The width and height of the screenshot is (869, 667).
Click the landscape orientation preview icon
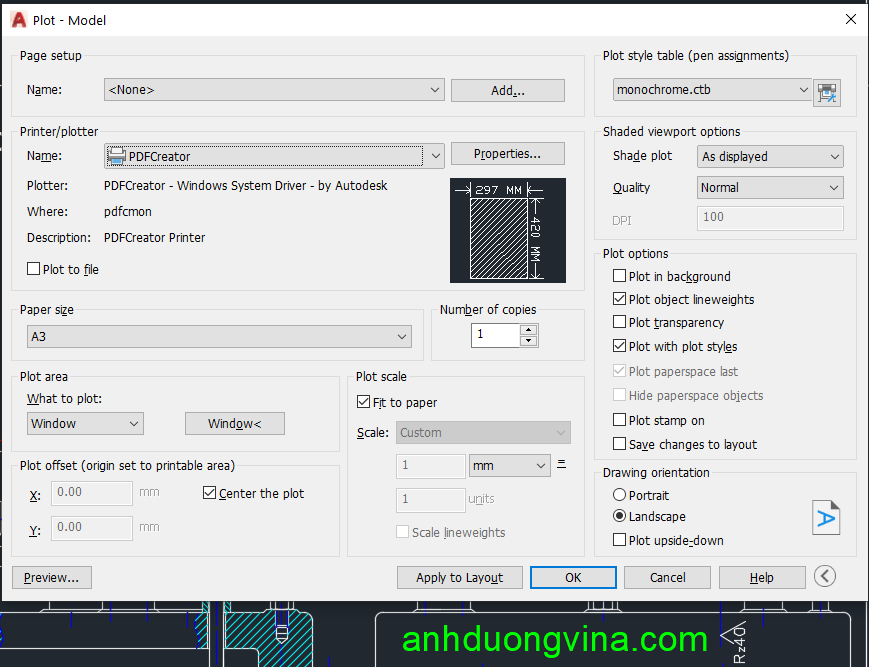pos(825,517)
